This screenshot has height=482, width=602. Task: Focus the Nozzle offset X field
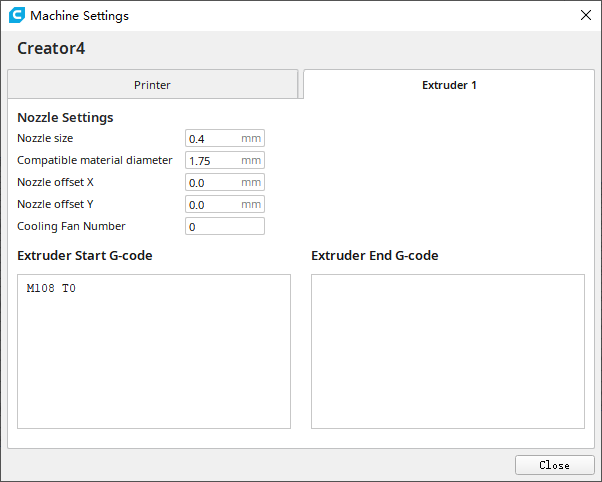225,182
